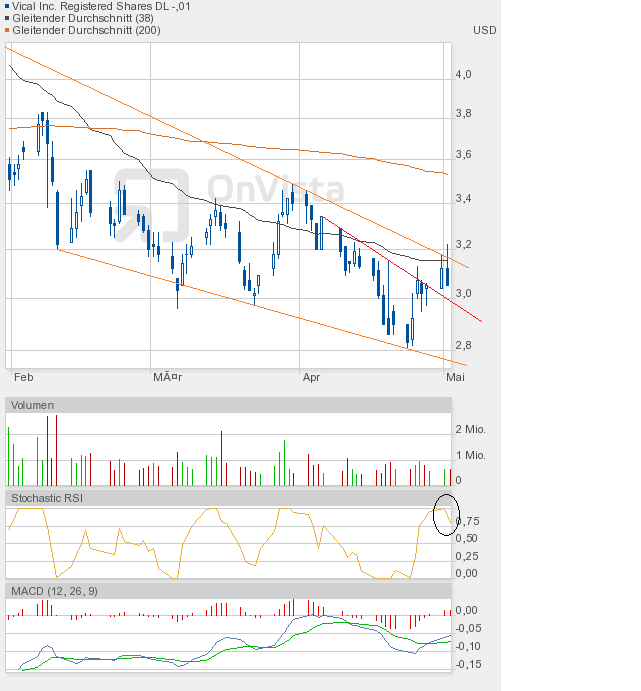This screenshot has width=641, height=691.
Task: Open the Stochastic RSI panel header
Action: point(47,497)
